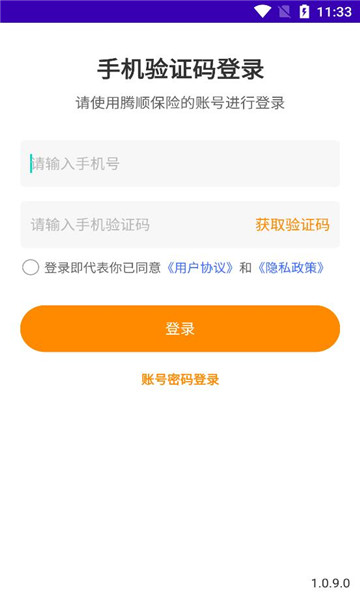Tap the 1.0.9.0 version number text

331,583
